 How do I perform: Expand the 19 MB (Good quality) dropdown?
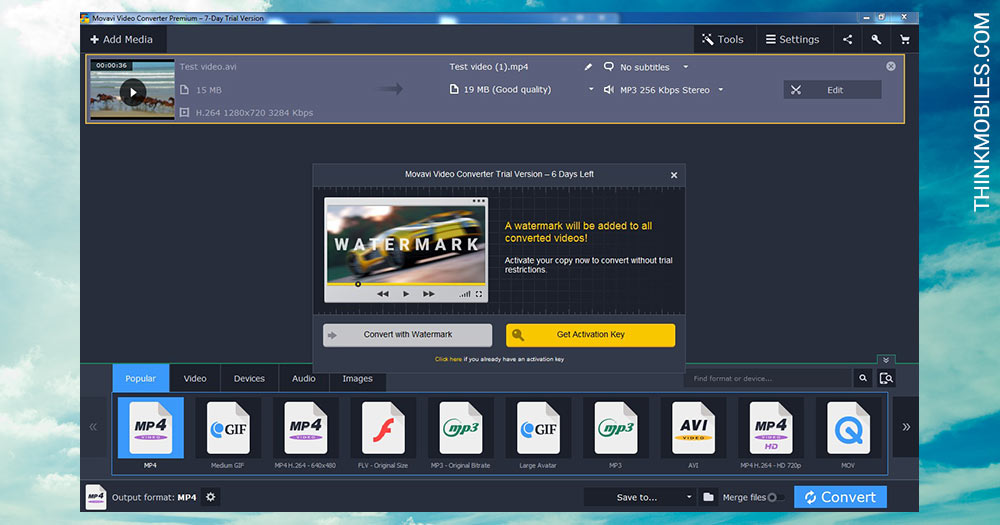tap(591, 89)
